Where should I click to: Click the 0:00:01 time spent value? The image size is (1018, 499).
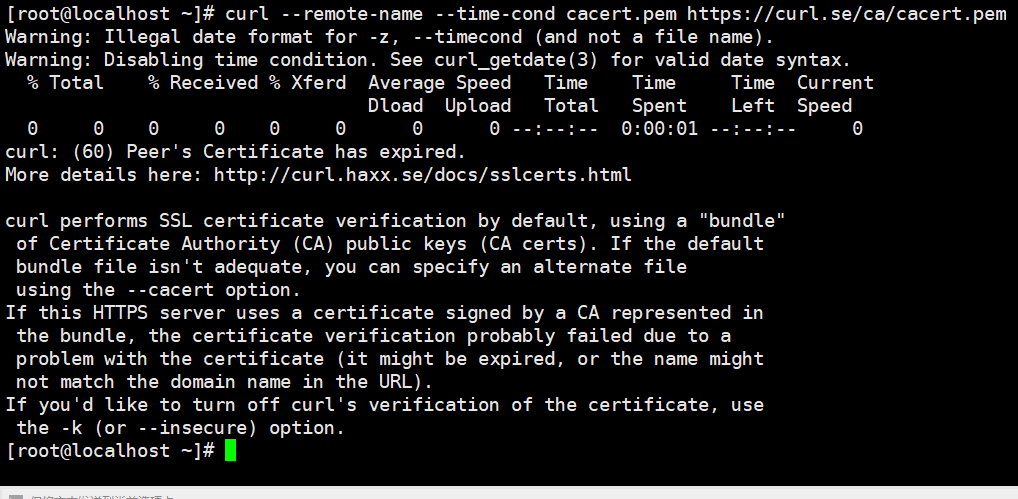pos(660,128)
